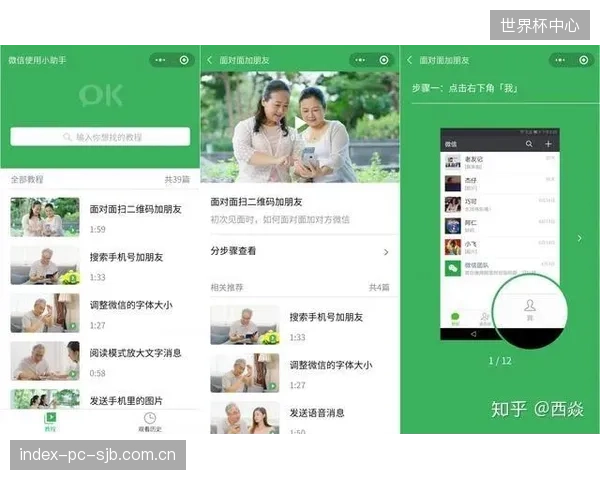
Task: Select 调整微信的字体大小 title in 相关推荐
Action: tap(331, 365)
